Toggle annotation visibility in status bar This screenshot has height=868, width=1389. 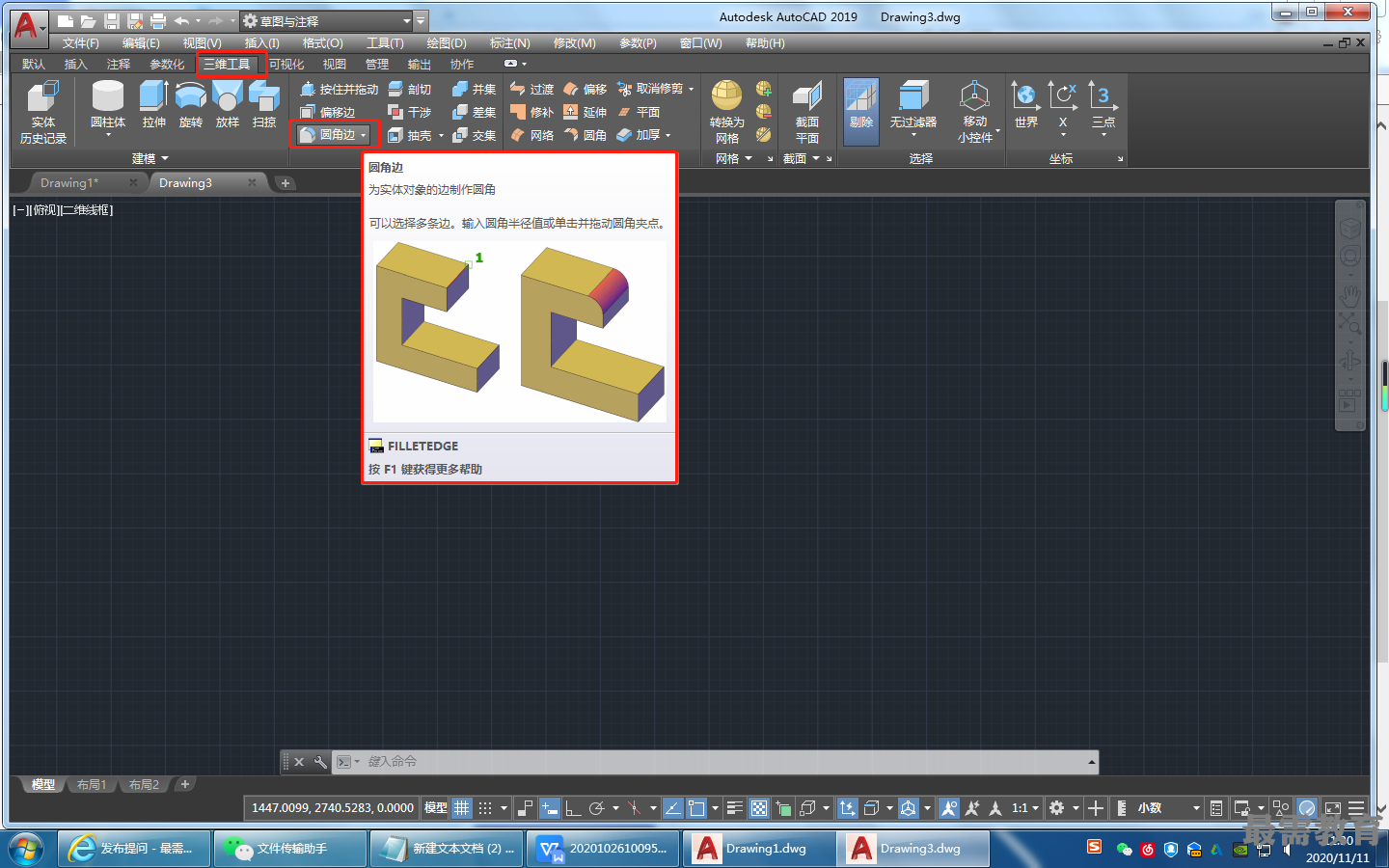pyautogui.click(x=949, y=808)
